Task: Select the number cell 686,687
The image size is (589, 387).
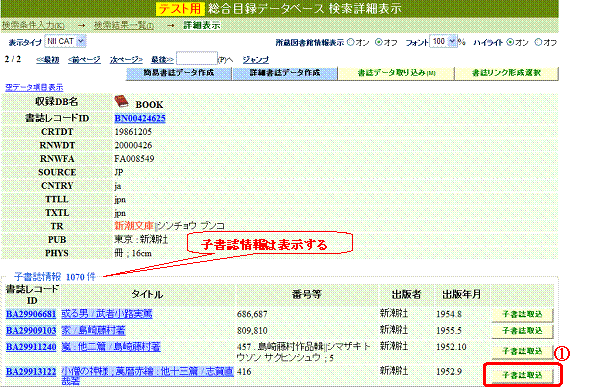Action: (x=252, y=314)
